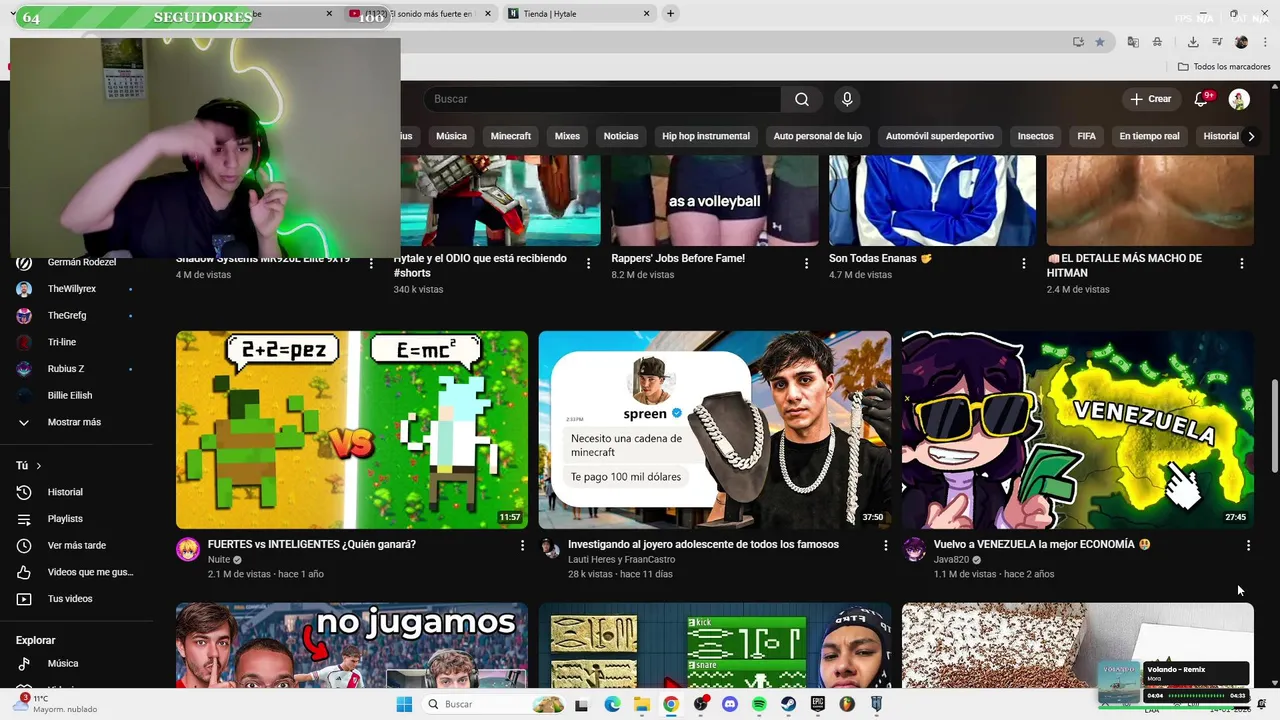The image size is (1280, 720).
Task: Activate voice search microphone icon
Action: 847,99
